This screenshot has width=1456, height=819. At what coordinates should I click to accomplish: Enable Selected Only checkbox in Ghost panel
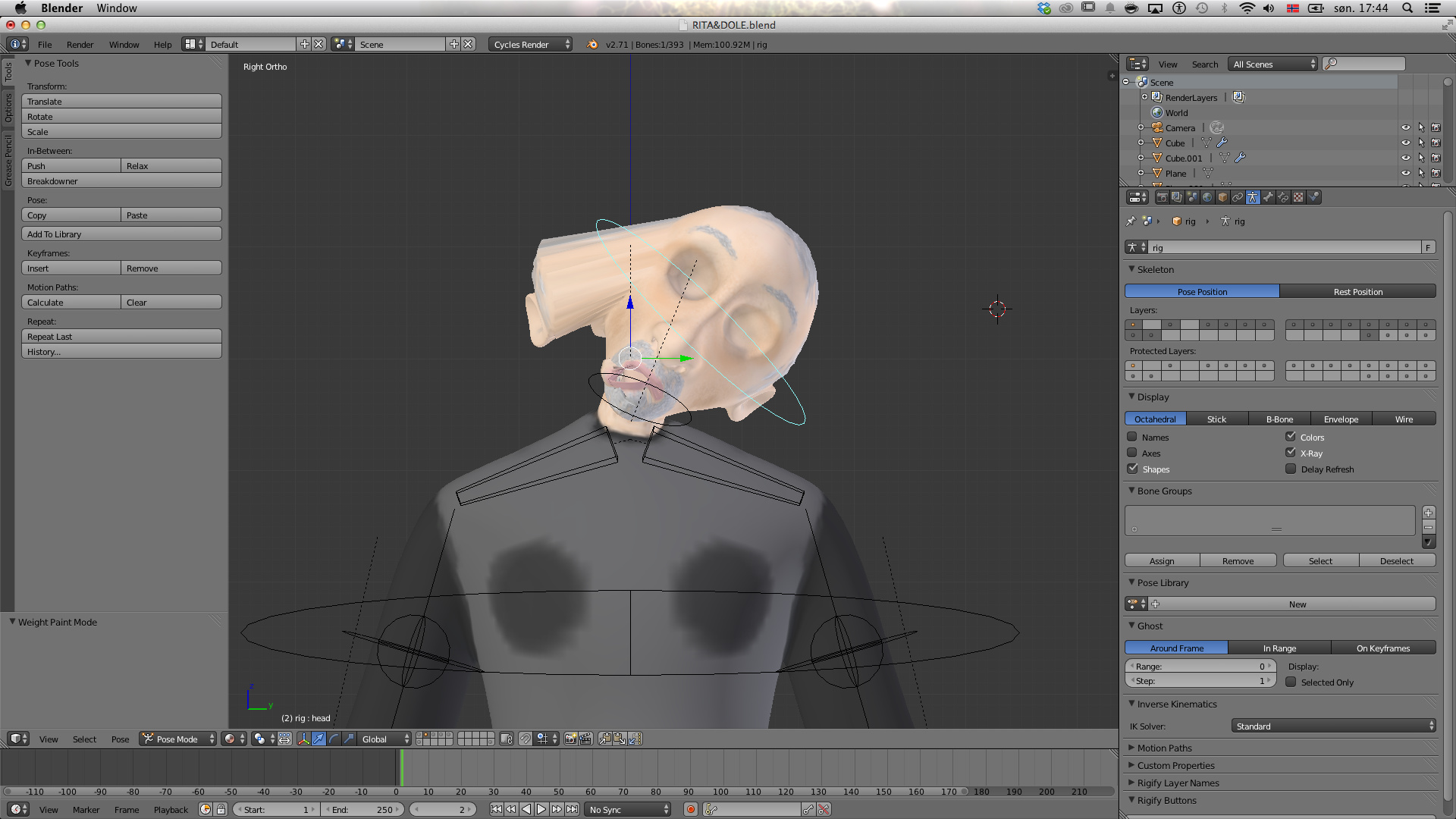1290,682
